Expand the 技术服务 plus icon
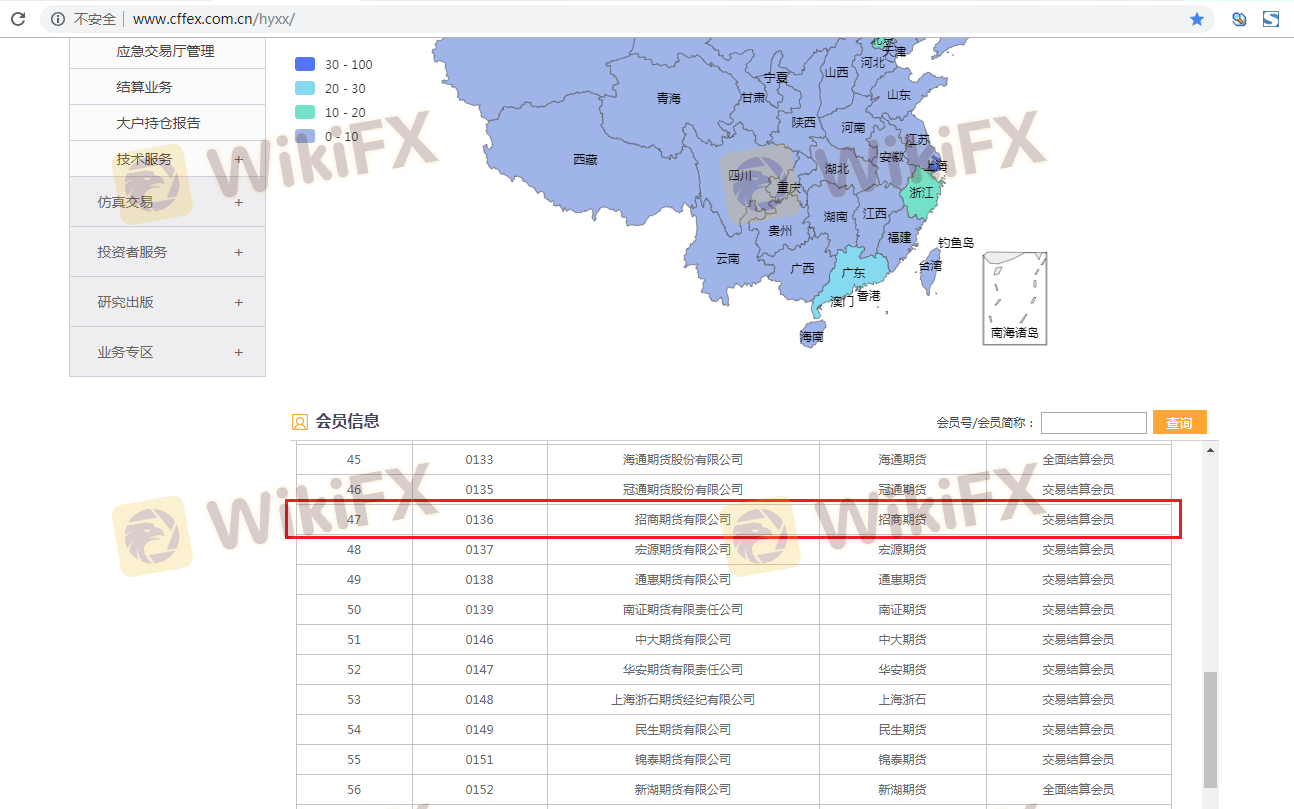Screen dimensions: 1294x809 [238, 159]
